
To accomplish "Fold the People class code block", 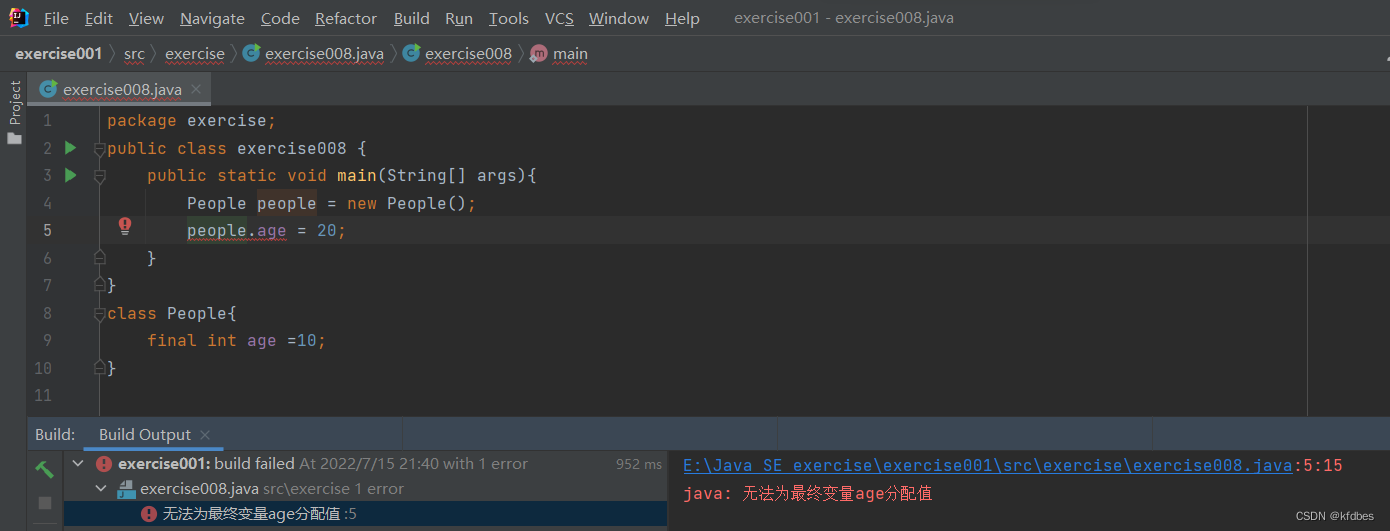I will click(99, 314).
